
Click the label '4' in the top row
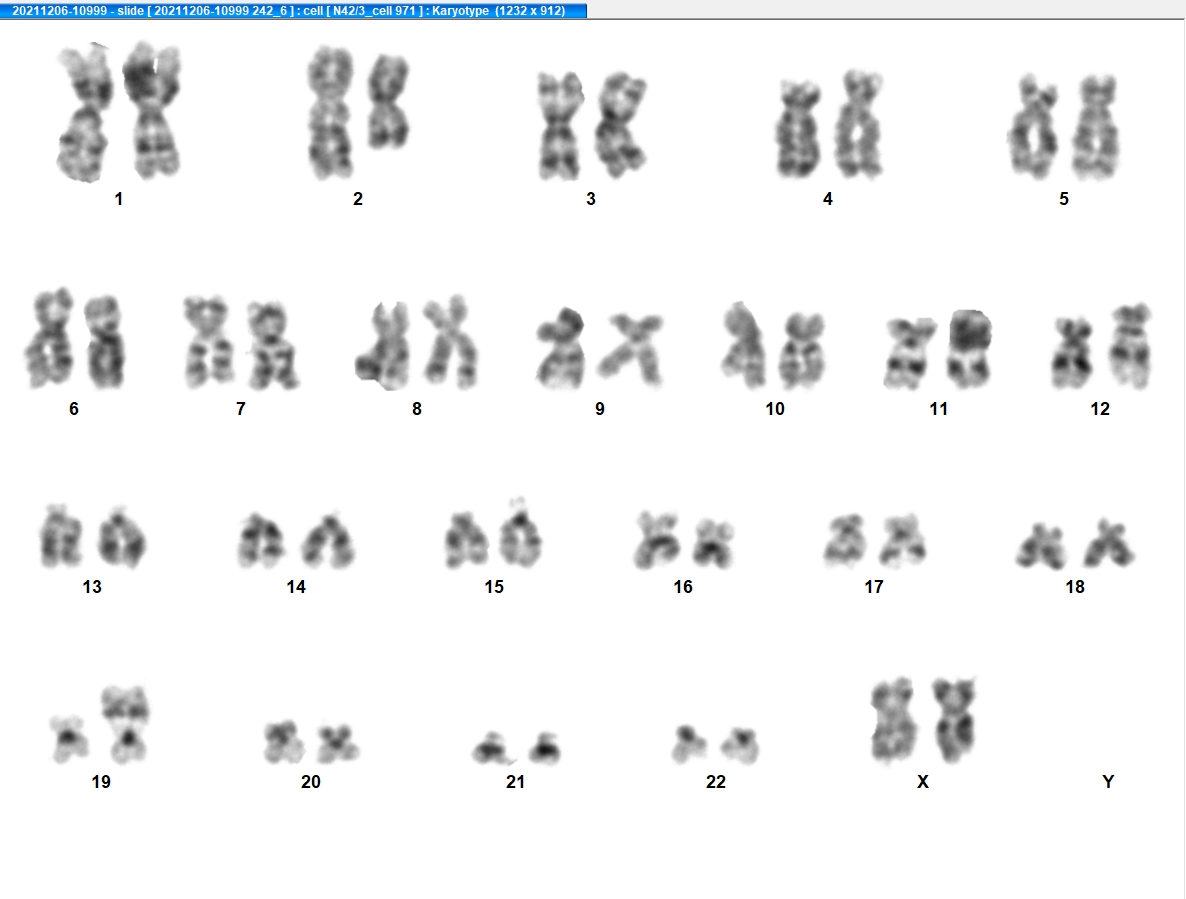827,199
